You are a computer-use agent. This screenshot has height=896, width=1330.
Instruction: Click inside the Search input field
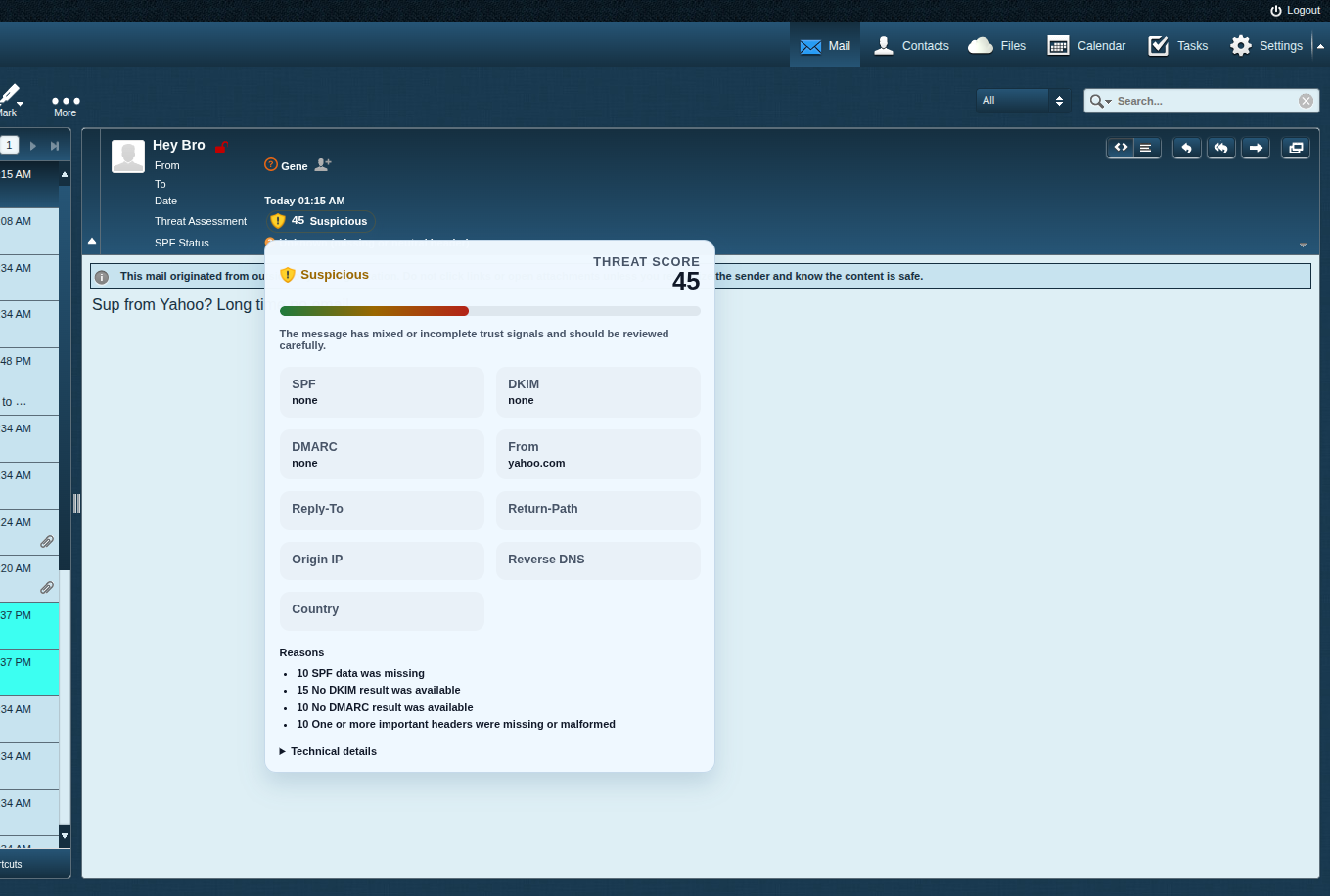pos(1204,101)
